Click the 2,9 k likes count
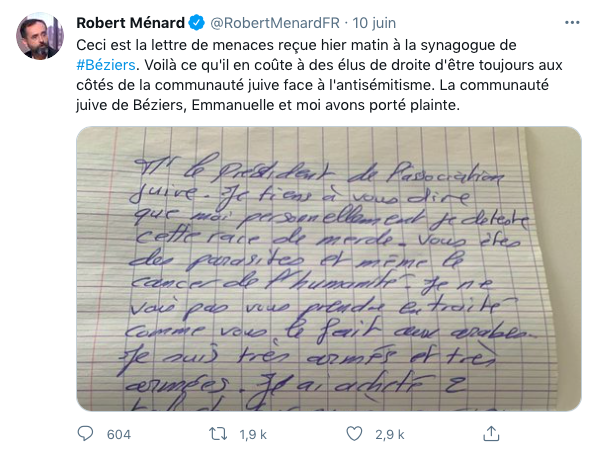 coord(389,434)
